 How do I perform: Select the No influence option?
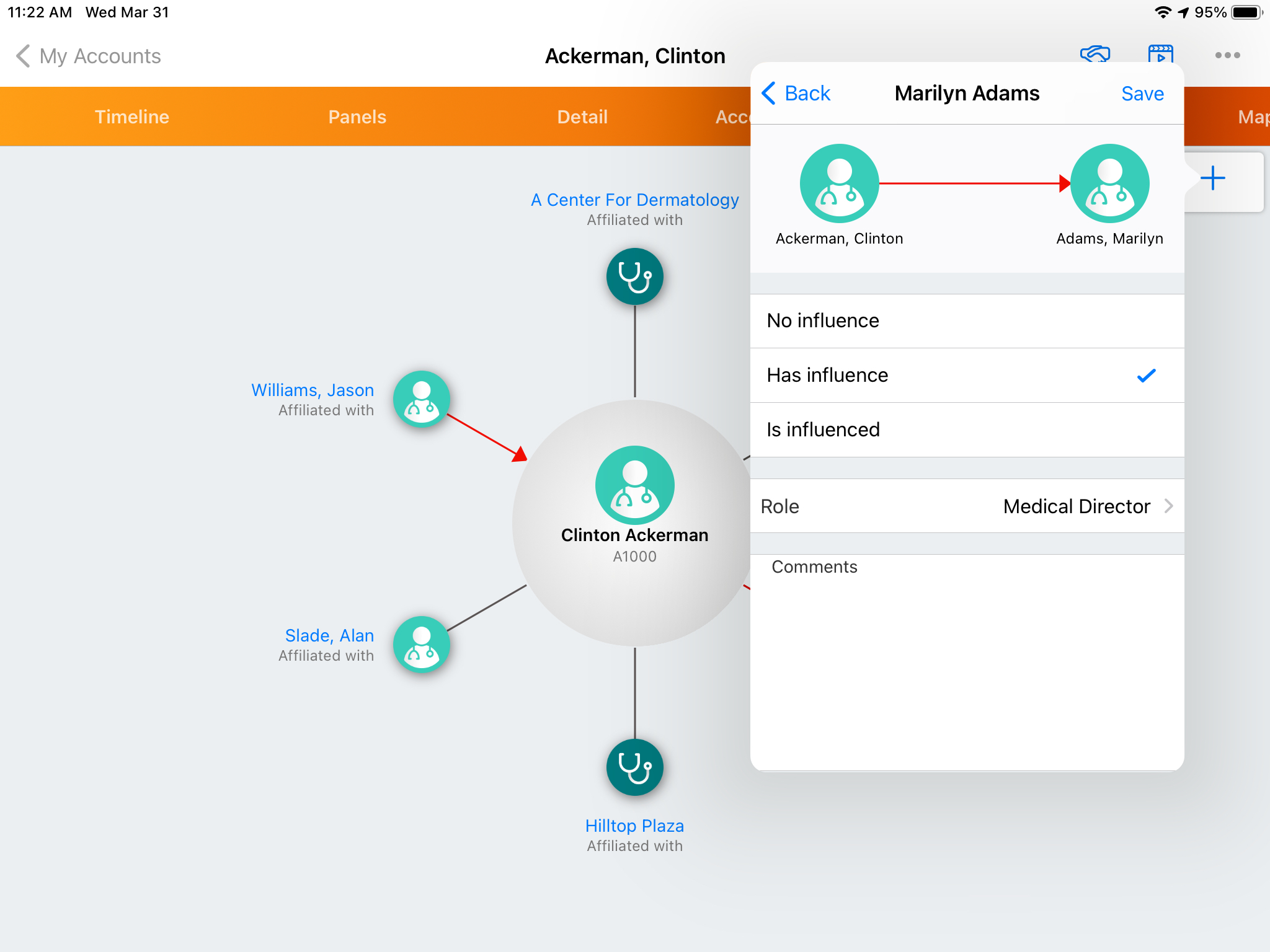(x=966, y=321)
